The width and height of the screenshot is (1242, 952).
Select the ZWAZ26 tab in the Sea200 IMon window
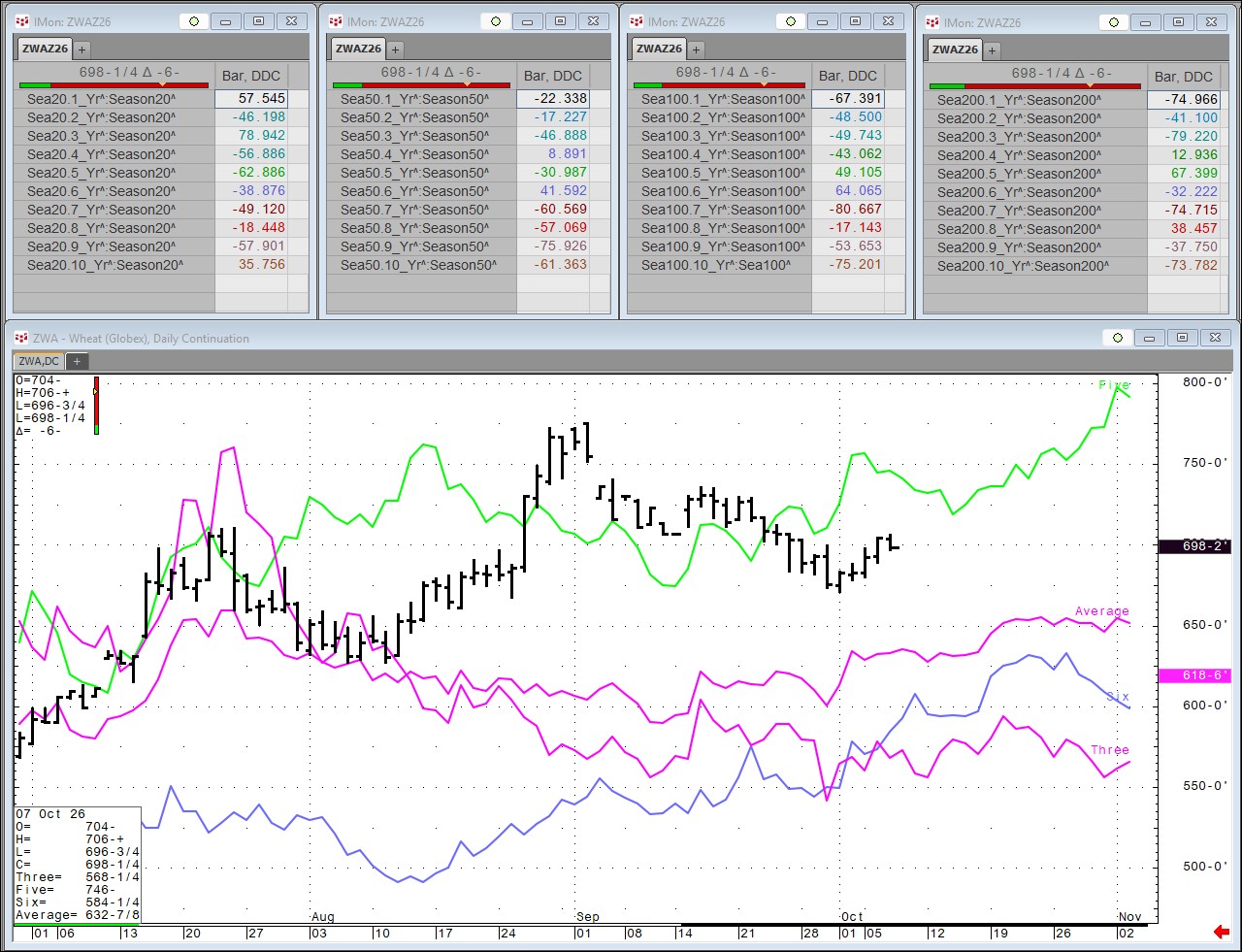tap(955, 49)
